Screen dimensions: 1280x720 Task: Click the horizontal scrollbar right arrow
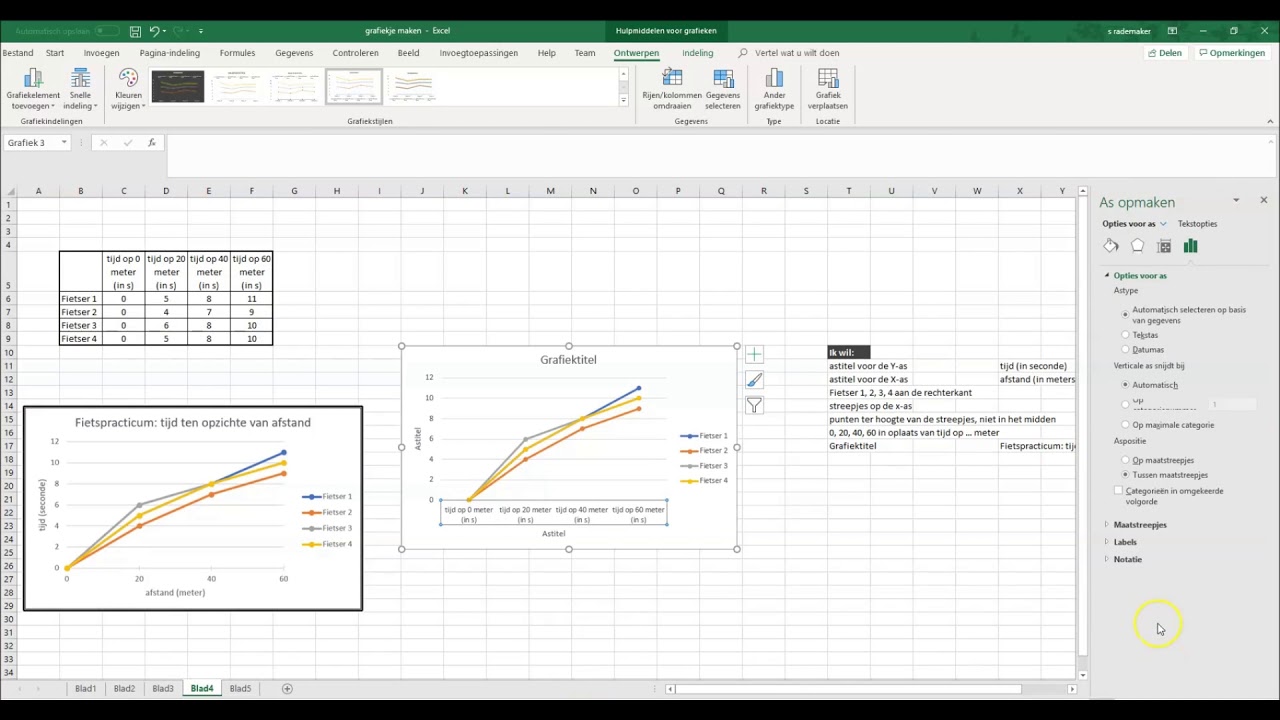coord(1072,688)
